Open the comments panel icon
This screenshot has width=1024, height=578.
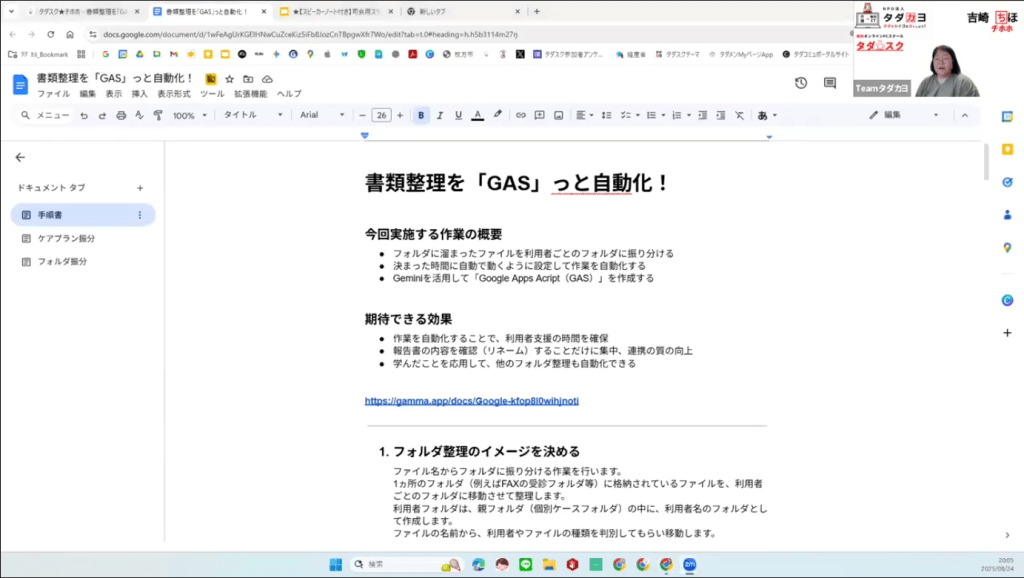829,83
